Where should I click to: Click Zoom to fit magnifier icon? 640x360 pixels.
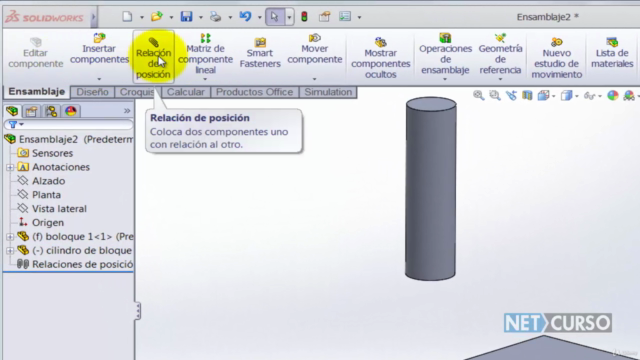[x=478, y=96]
